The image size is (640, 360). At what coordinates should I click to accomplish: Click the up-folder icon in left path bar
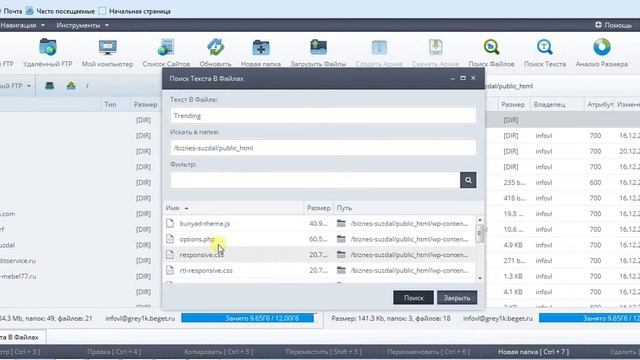(71, 86)
